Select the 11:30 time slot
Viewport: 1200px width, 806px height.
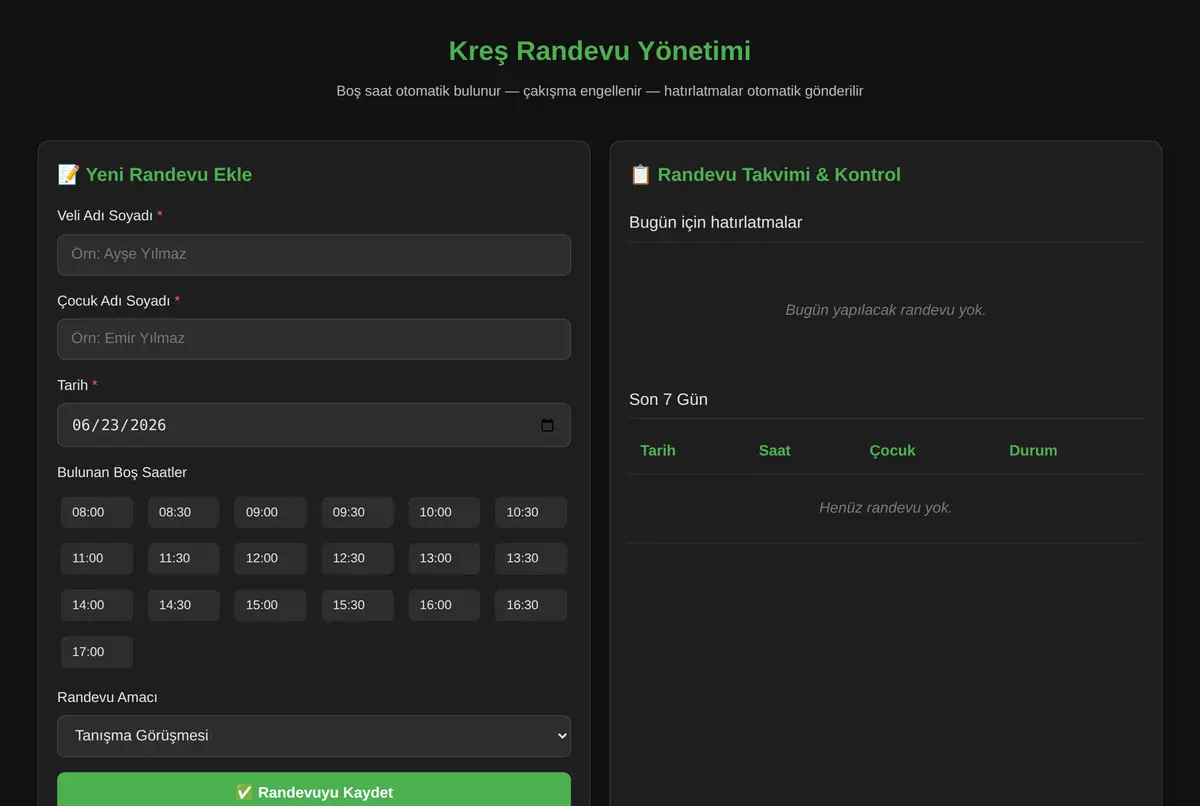(x=183, y=558)
